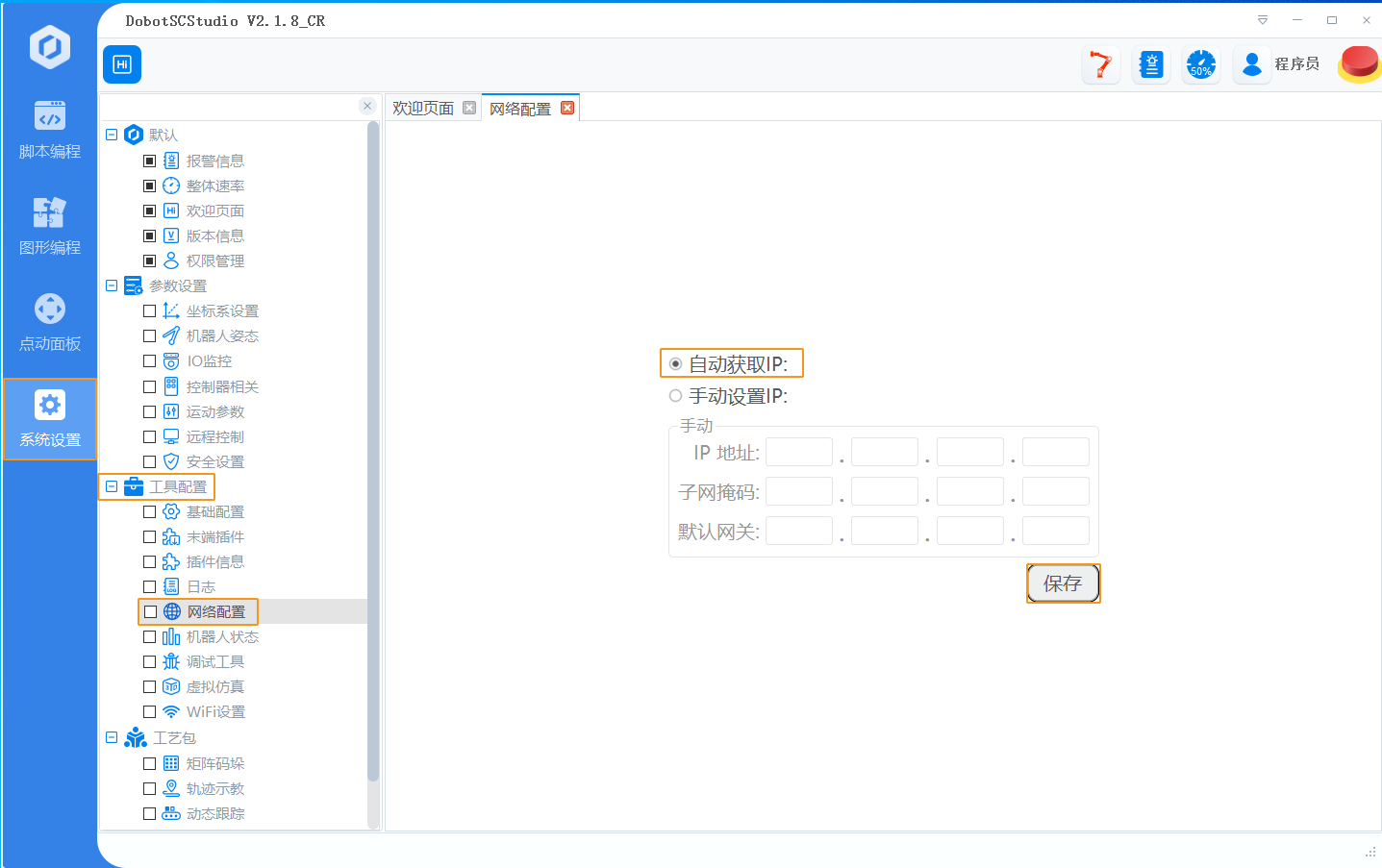Open the robot arm icon in the top toolbar
Screen dimensions: 1382x868
(x=1101, y=64)
